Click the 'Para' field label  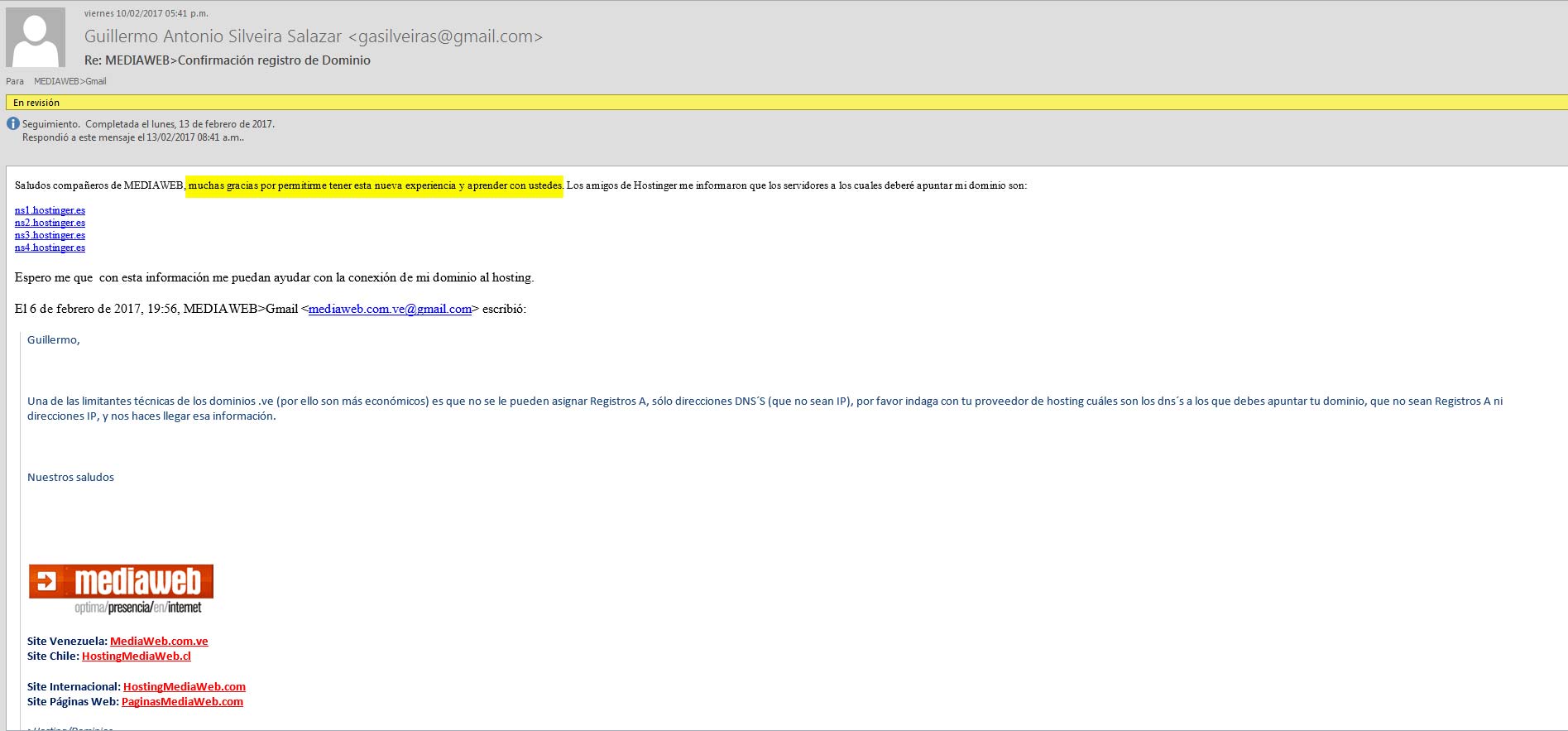15,81
